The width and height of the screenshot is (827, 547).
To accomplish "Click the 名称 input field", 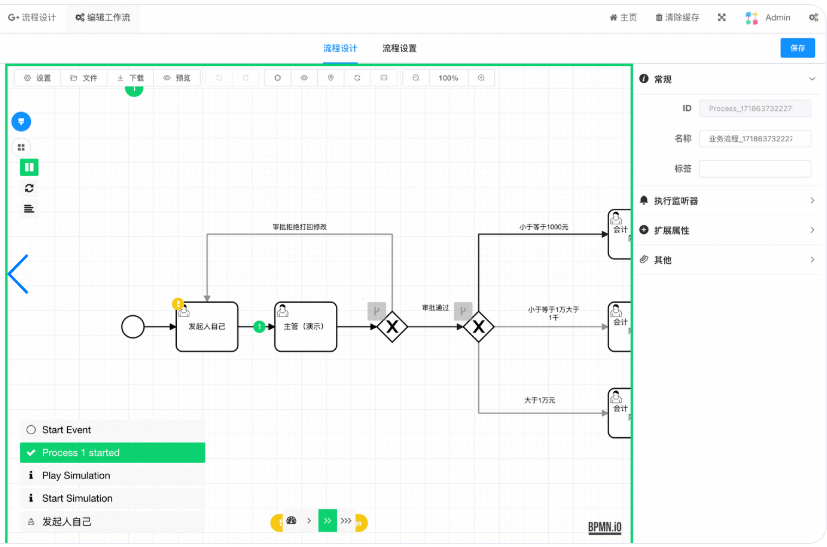I will 754,139.
